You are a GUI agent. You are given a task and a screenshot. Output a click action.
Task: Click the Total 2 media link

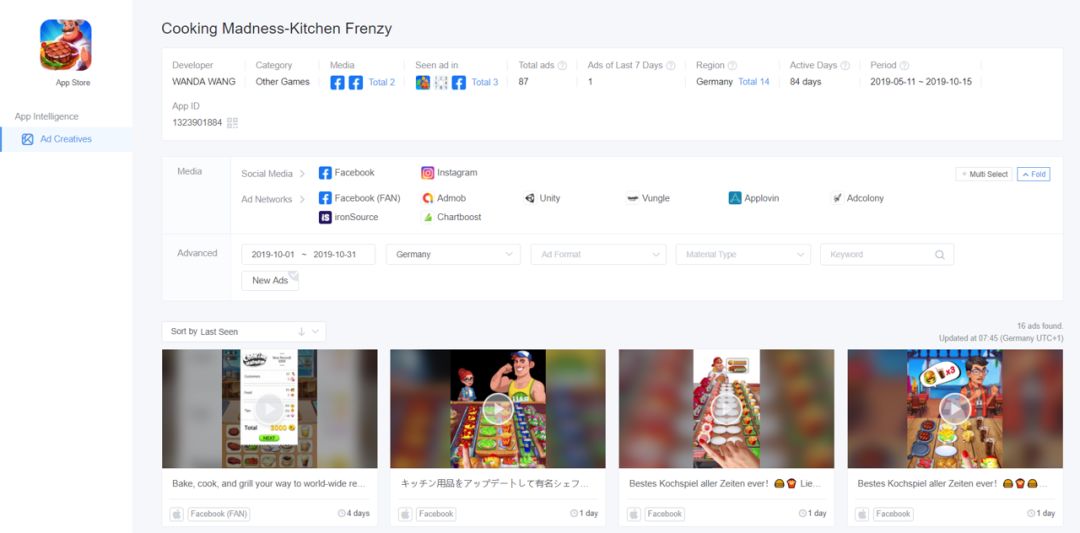pos(382,82)
